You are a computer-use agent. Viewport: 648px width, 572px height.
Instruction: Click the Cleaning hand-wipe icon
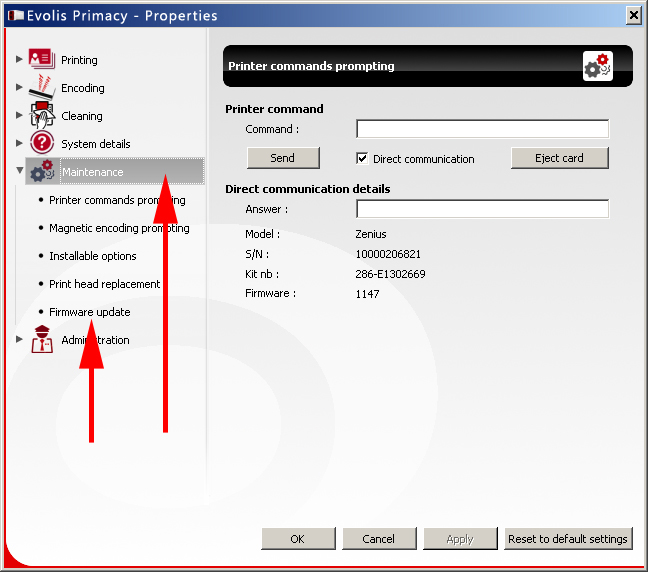(x=41, y=115)
